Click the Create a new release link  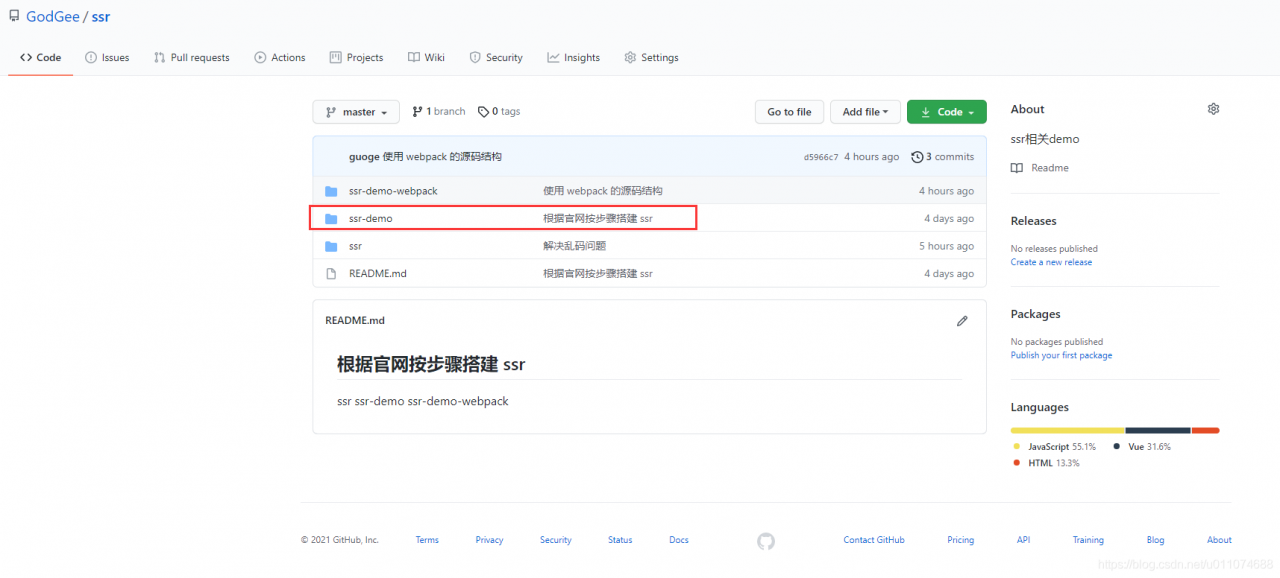click(x=1051, y=262)
